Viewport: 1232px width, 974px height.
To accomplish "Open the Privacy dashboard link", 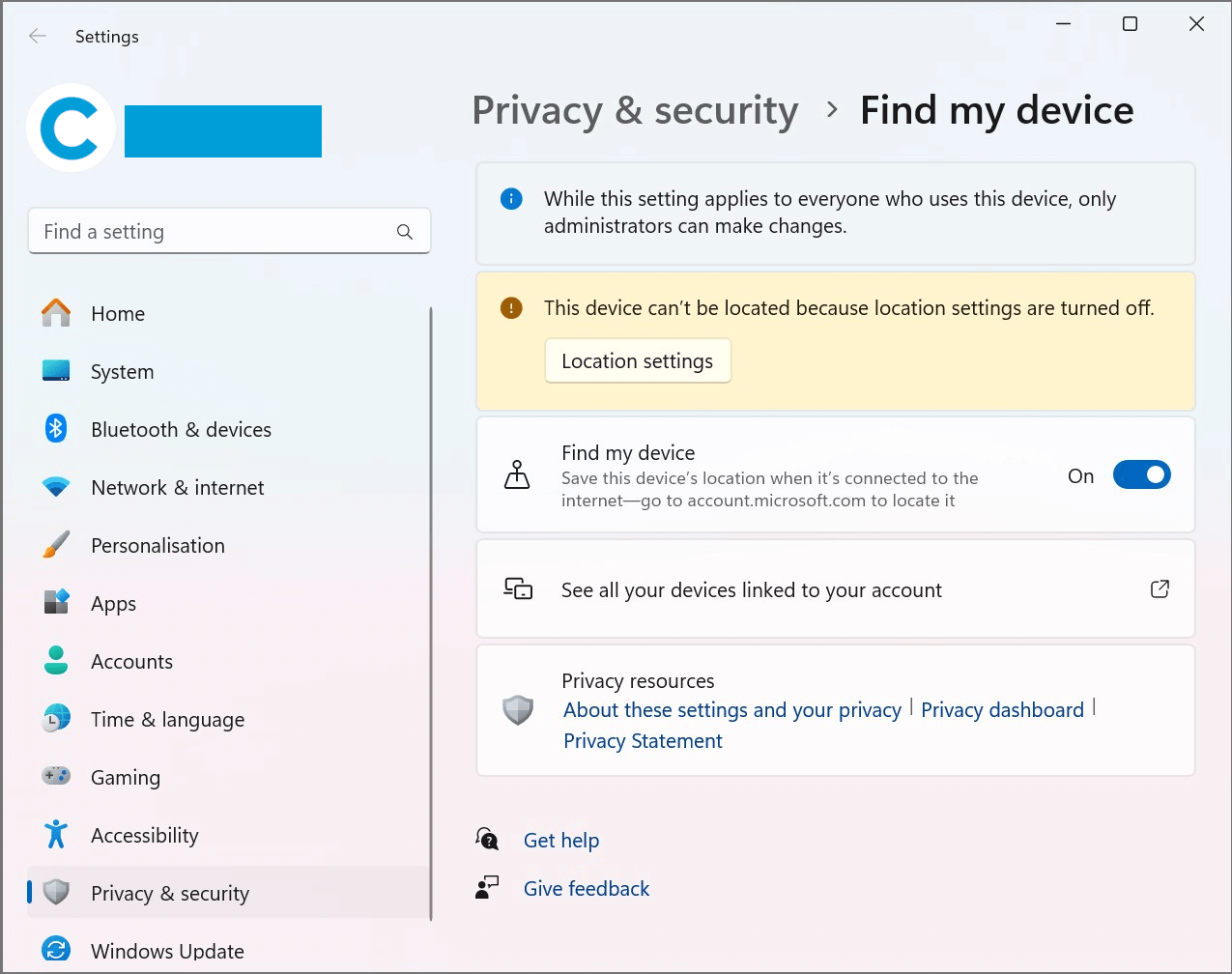I will [x=1002, y=710].
